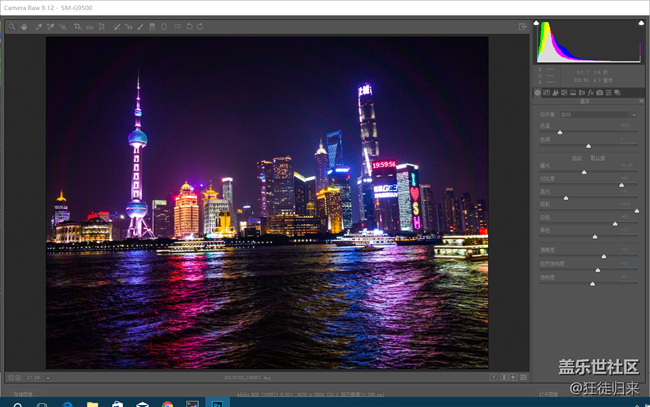Pick the White Balance eyedropper tool
The width and height of the screenshot is (650, 407).
tap(39, 27)
